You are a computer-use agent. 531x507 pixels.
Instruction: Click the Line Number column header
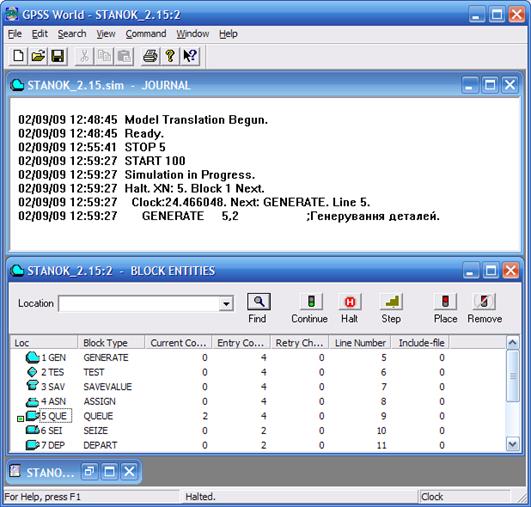[x=360, y=343]
